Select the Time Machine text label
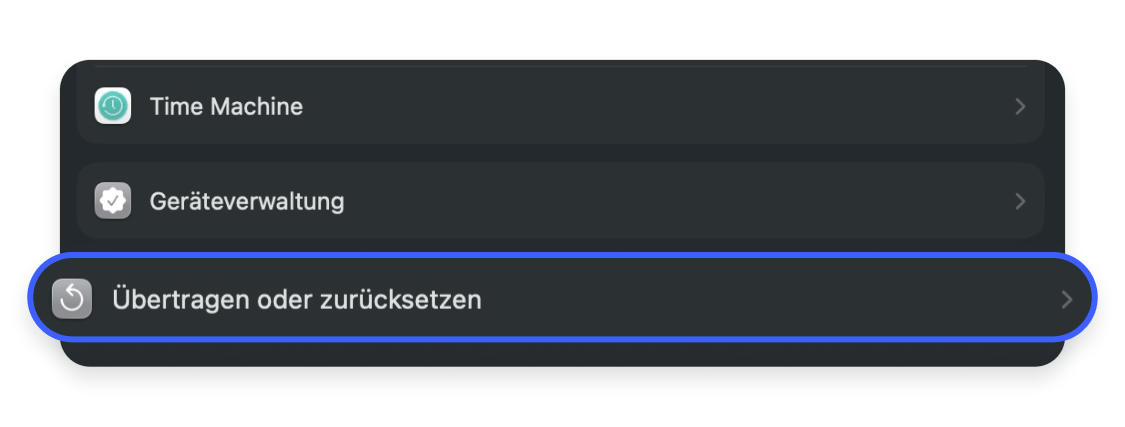1125x427 pixels. pos(226,106)
